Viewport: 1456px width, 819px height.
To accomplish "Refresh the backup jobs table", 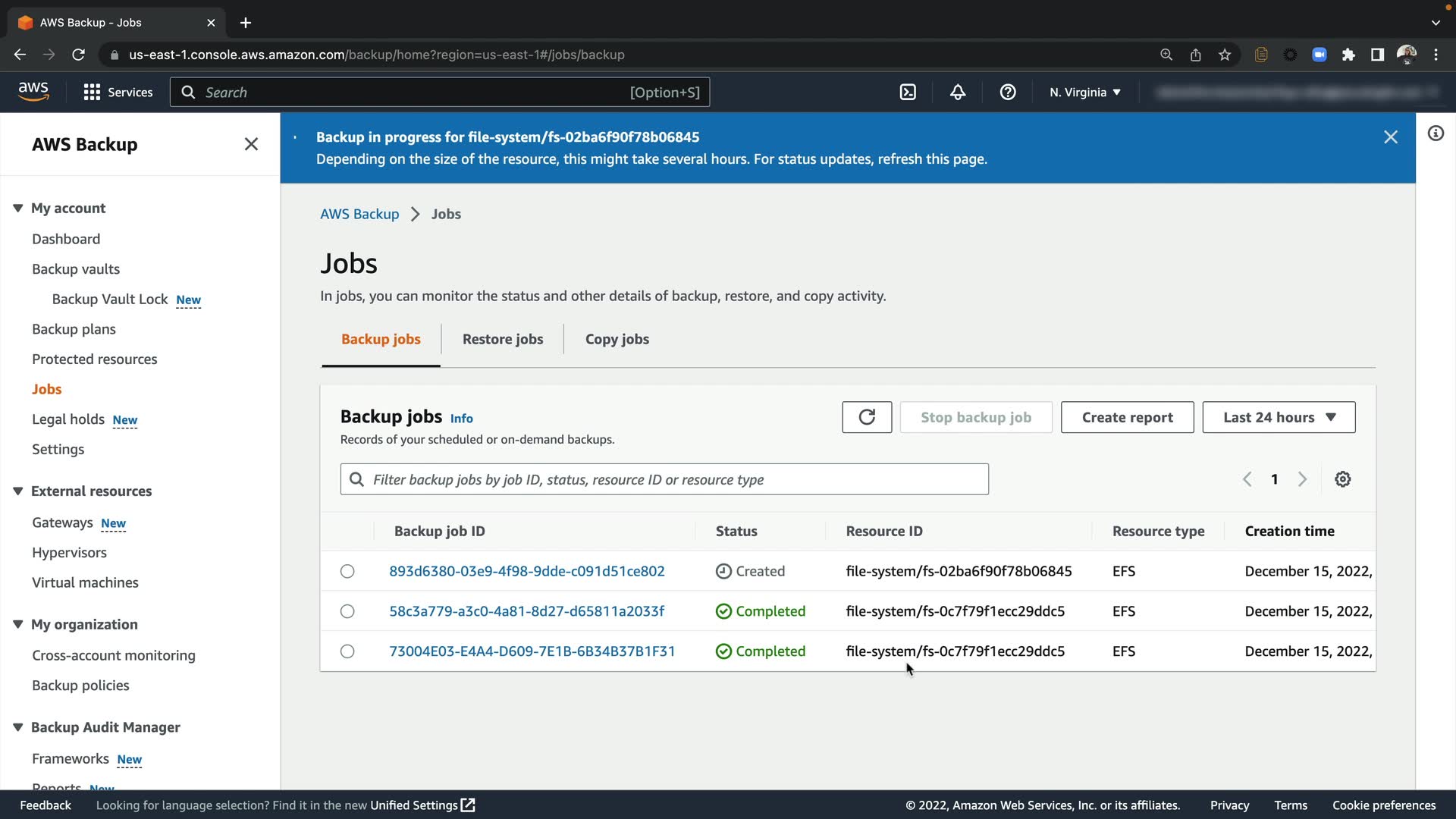I will pyautogui.click(x=867, y=417).
